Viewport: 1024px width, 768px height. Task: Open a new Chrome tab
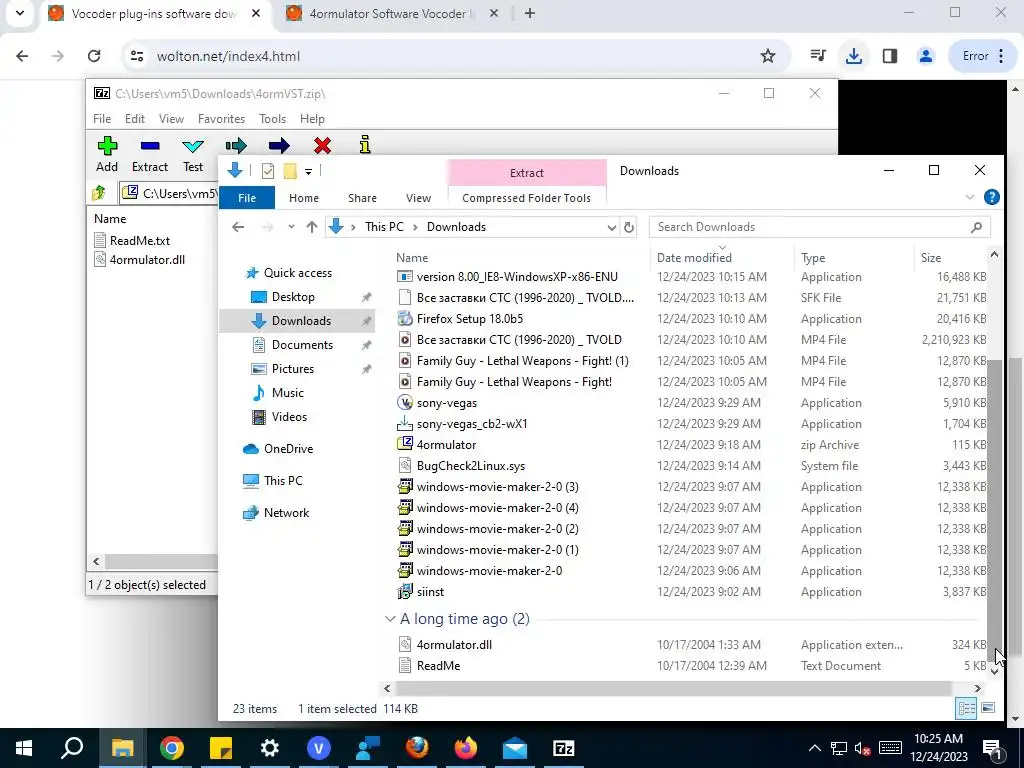pos(530,13)
